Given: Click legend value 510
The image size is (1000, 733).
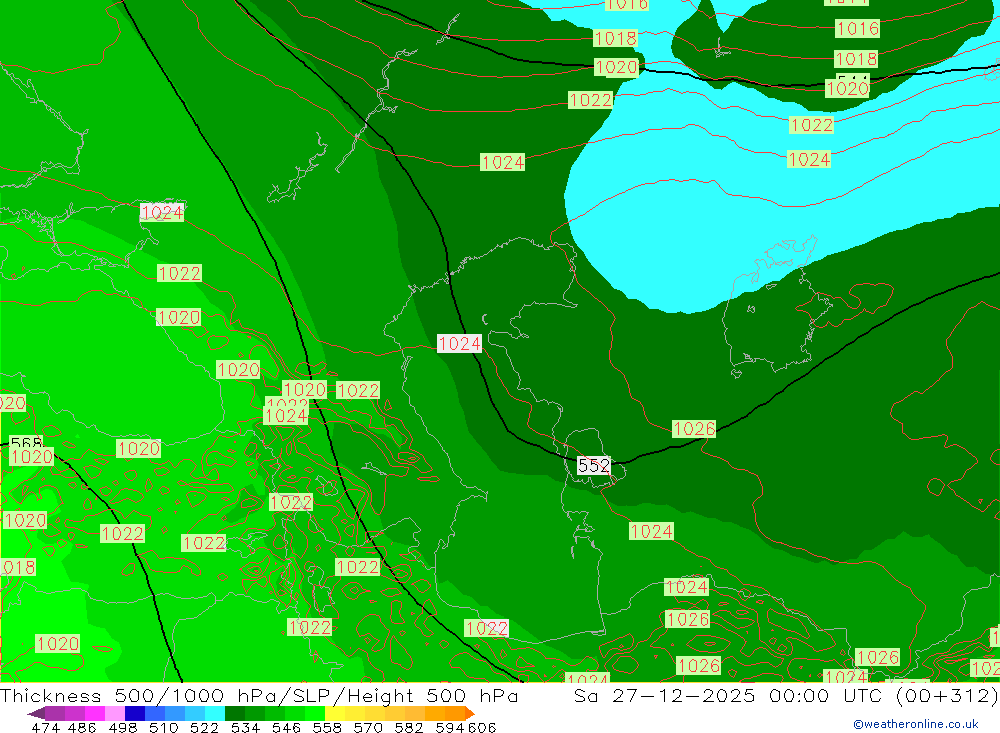Looking at the screenshot, I should pyautogui.click(x=163, y=727).
